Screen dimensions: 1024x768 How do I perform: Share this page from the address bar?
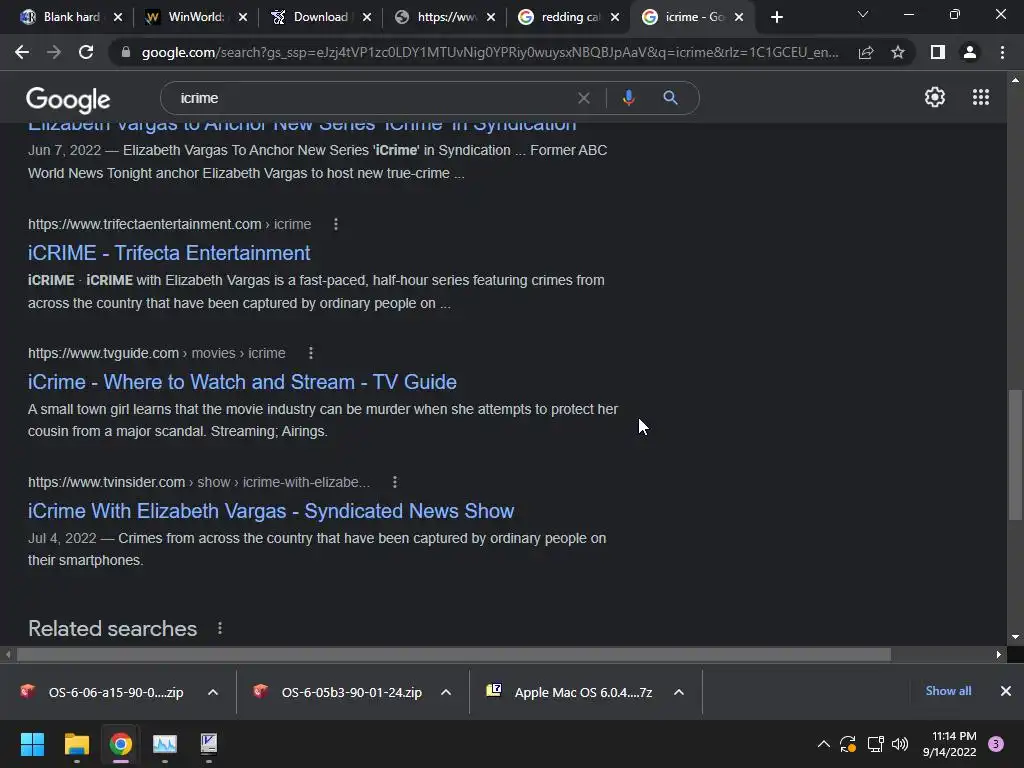click(866, 52)
